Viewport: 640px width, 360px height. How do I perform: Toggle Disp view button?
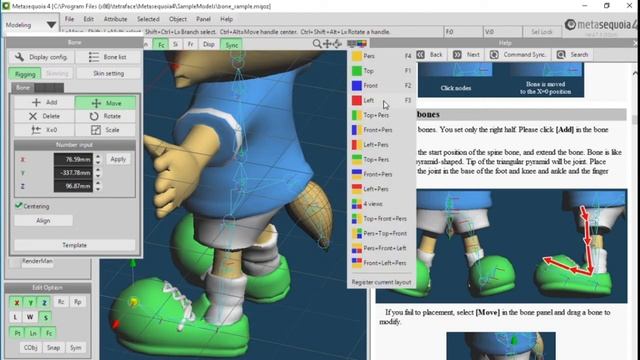209,44
